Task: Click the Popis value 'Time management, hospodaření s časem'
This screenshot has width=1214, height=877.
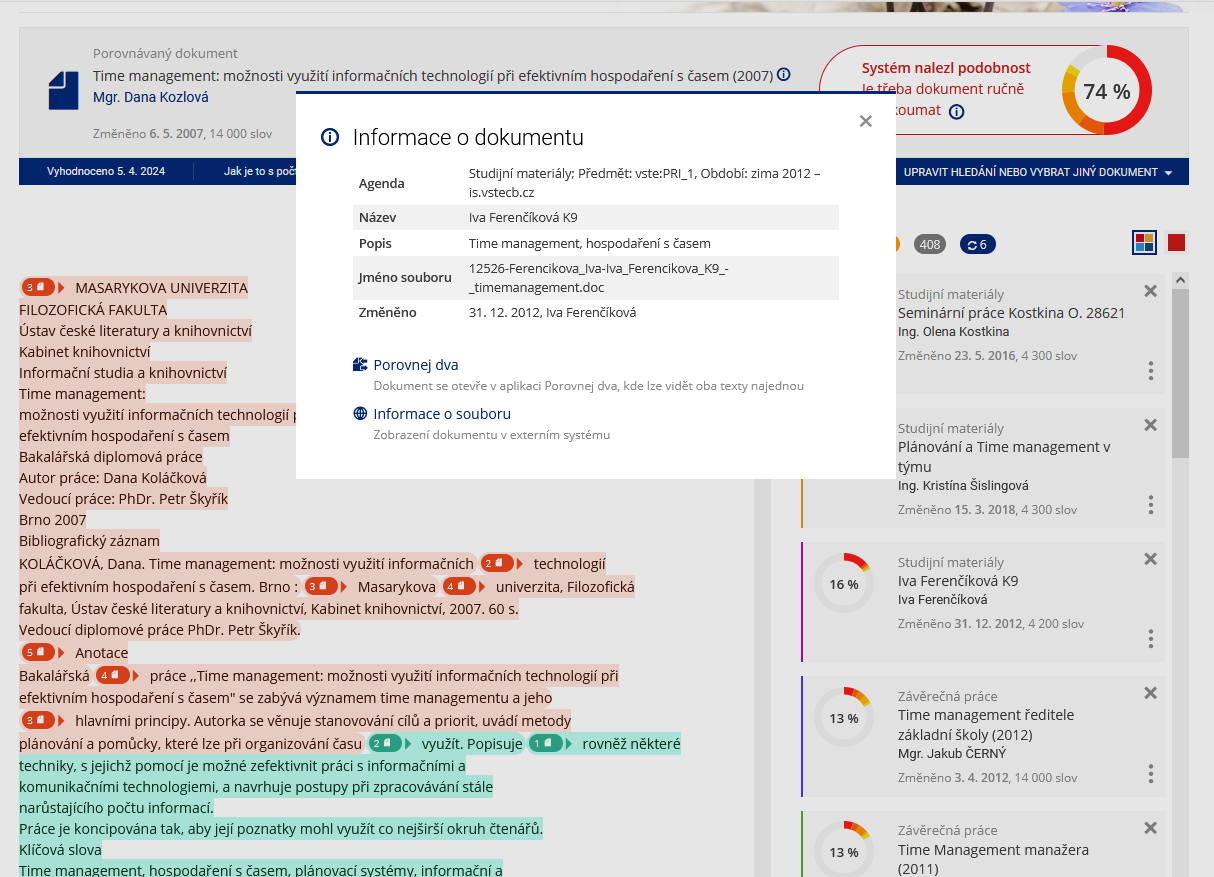Action: point(590,243)
